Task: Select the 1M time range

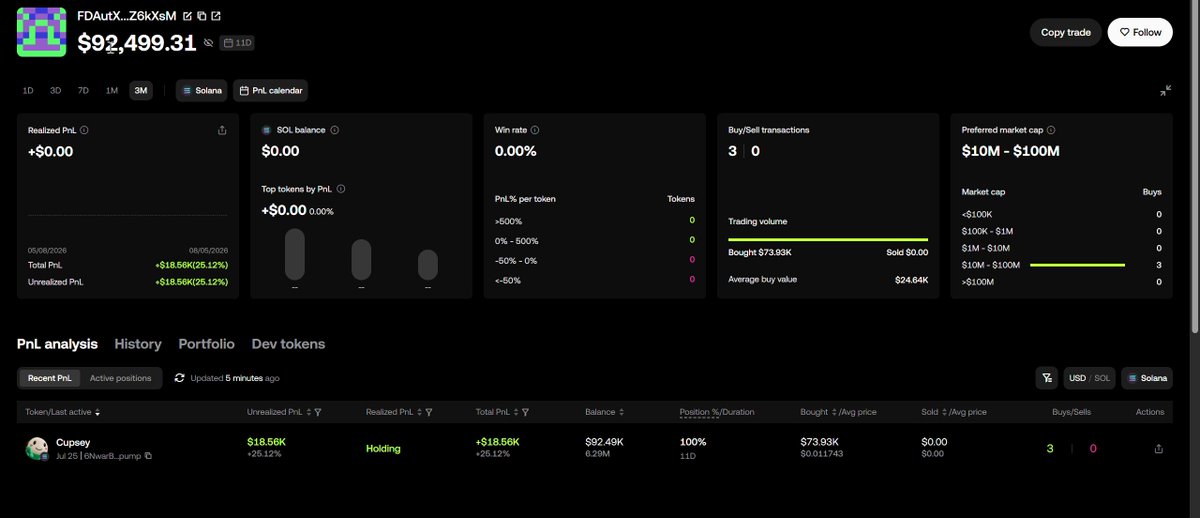Action: pos(112,90)
